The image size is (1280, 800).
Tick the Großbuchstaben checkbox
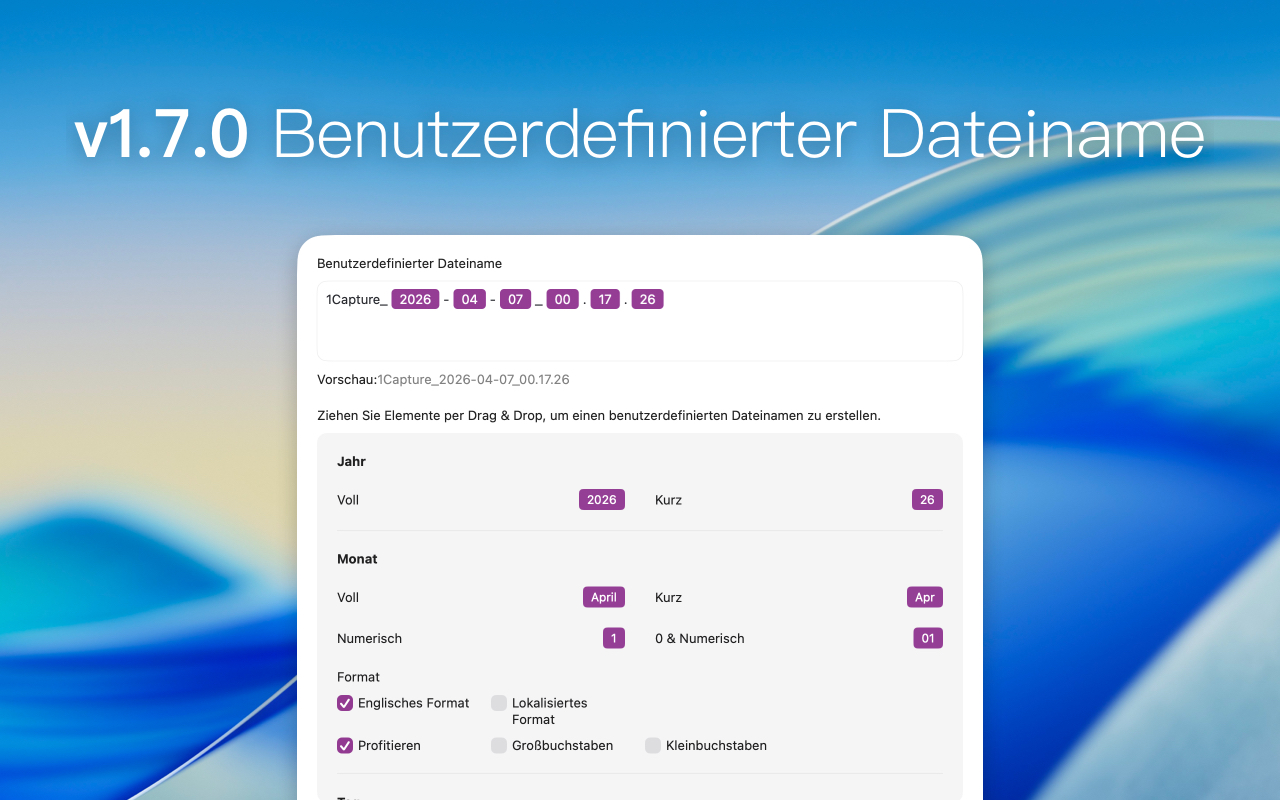[x=499, y=745]
